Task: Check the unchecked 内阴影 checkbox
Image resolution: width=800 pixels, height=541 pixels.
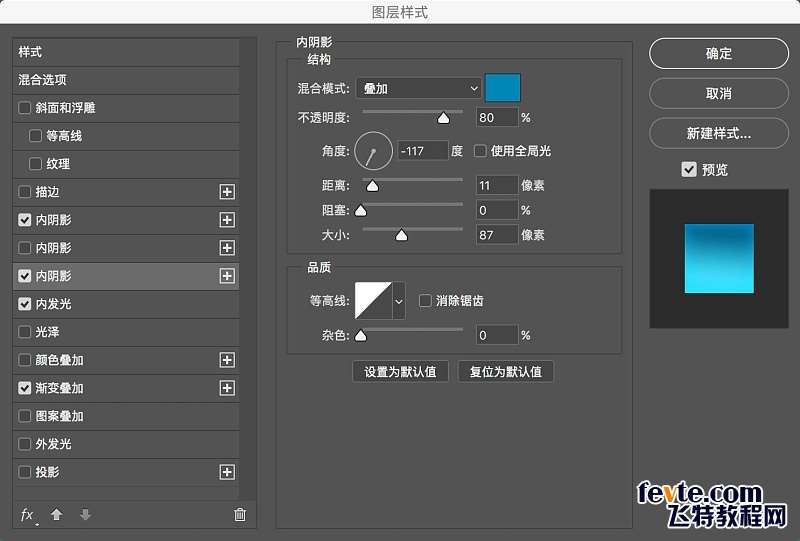Action: point(24,248)
